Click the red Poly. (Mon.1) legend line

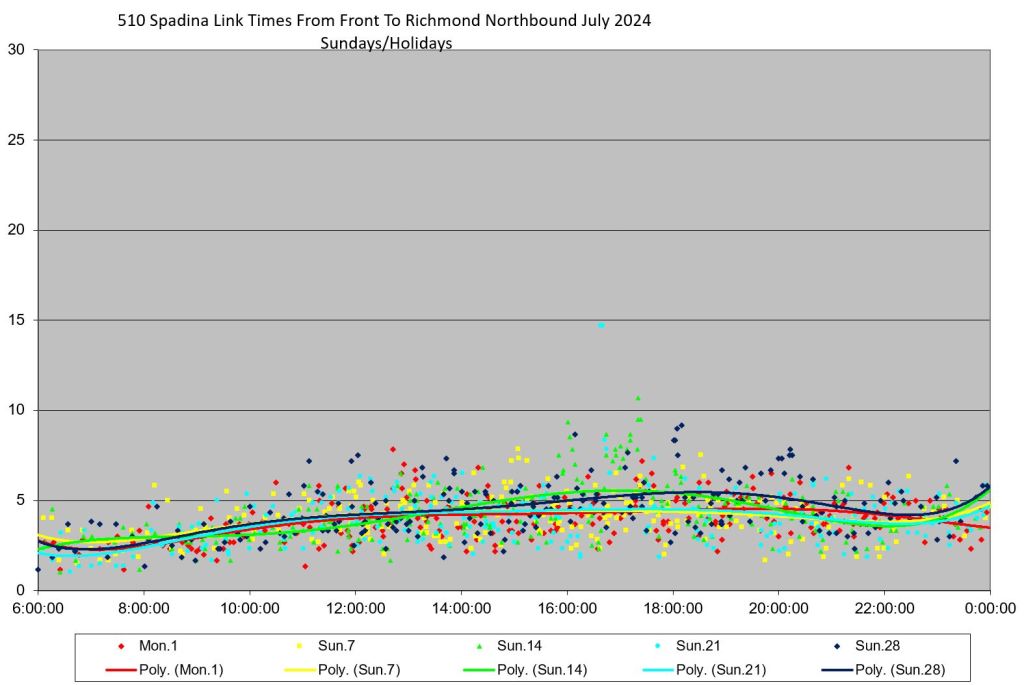[x=121, y=669]
